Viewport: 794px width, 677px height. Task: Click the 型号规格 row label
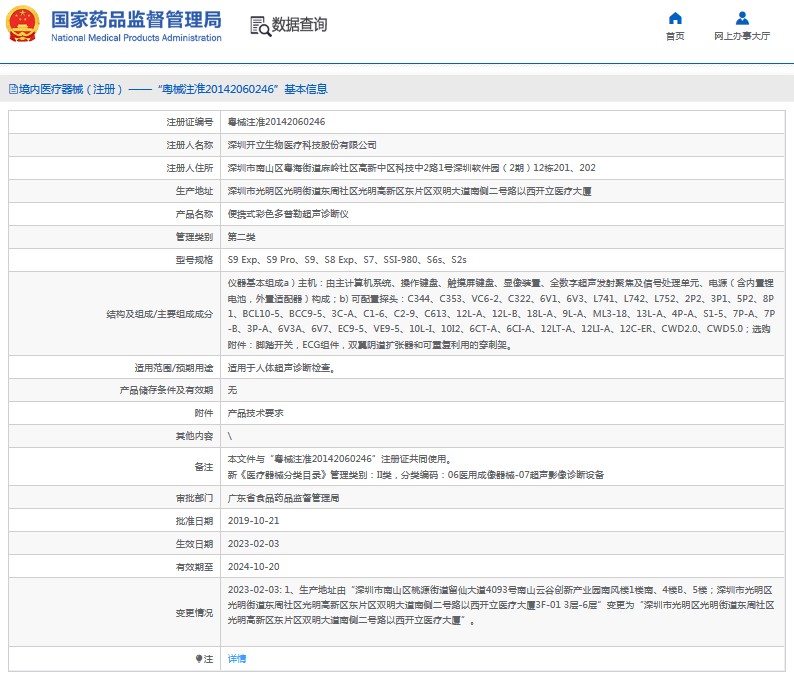coord(194,260)
